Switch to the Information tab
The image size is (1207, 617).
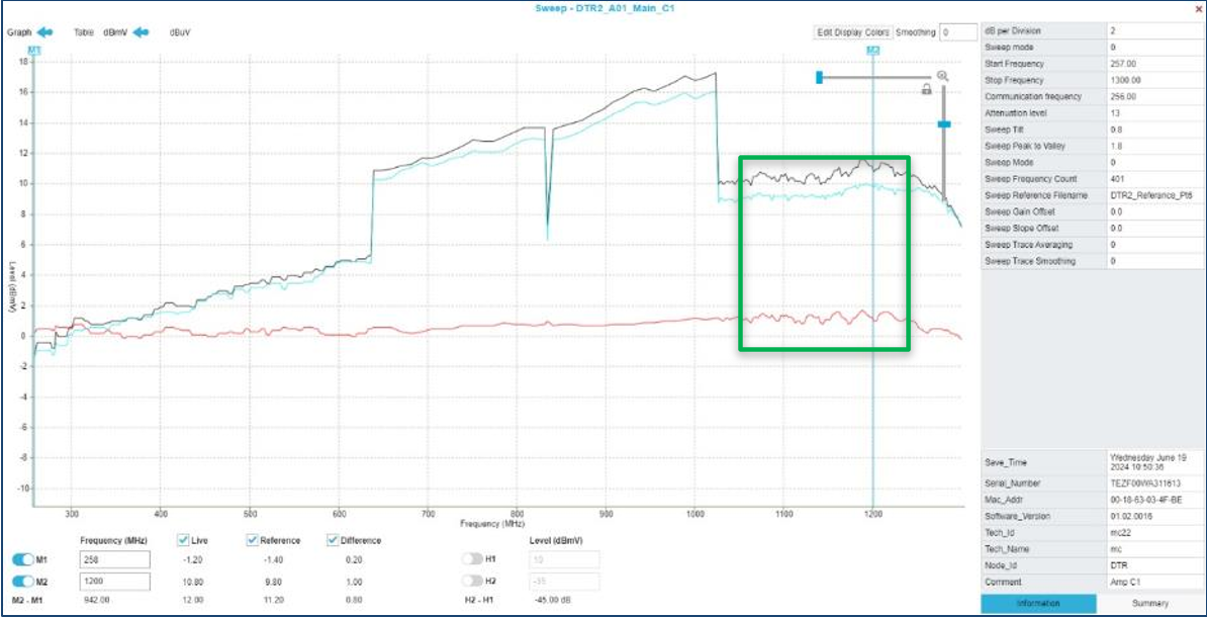click(x=1038, y=603)
